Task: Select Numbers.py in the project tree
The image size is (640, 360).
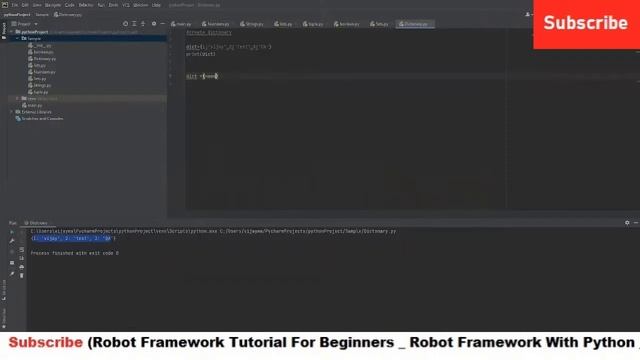Action: click(x=42, y=72)
